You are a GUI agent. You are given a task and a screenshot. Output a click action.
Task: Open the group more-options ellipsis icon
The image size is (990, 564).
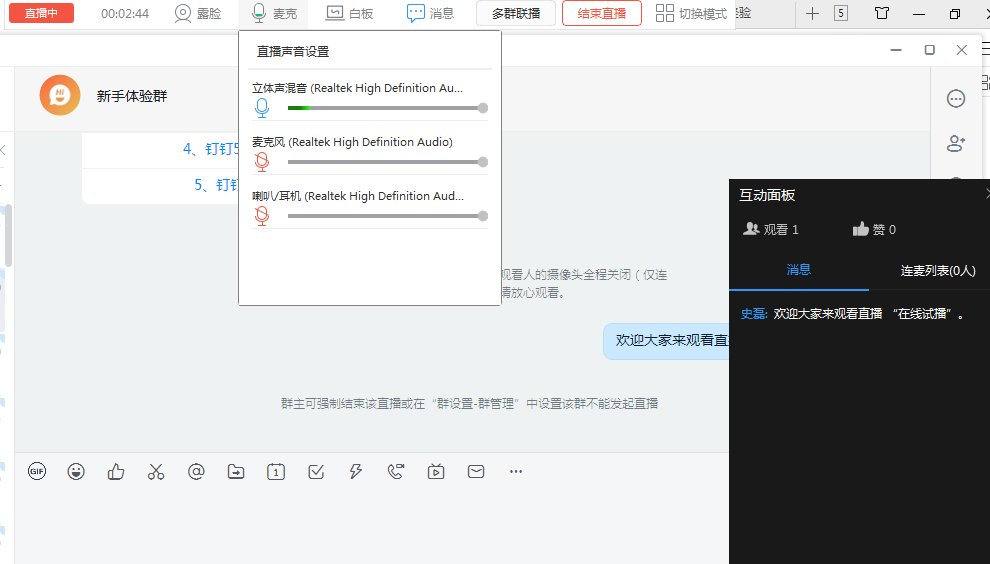click(x=955, y=98)
